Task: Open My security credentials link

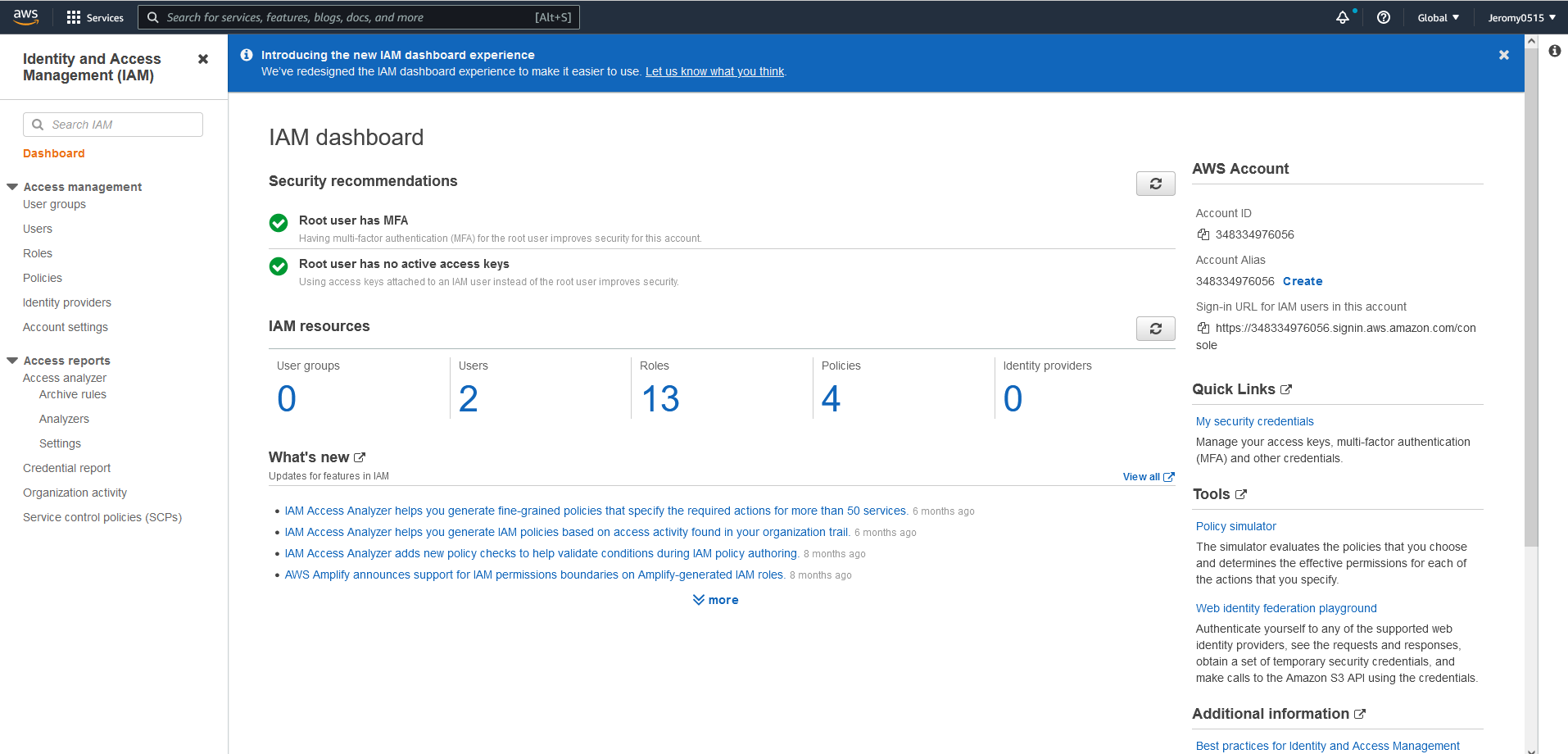Action: 1254,421
